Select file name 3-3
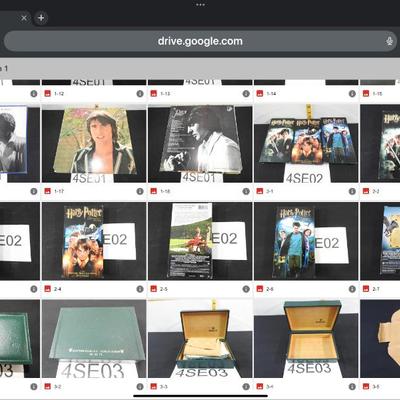The width and height of the screenshot is (400, 400). 164,387
